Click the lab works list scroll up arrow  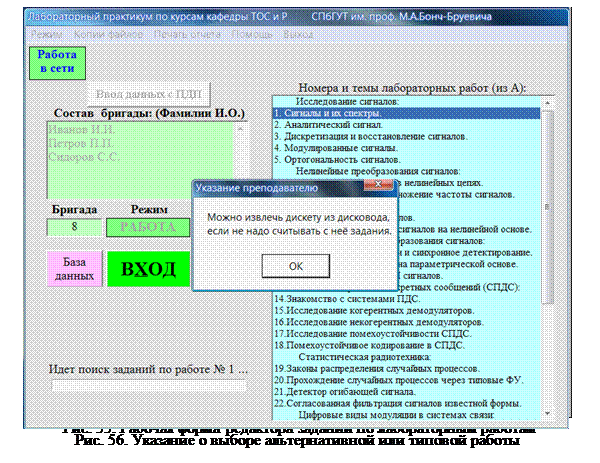click(x=547, y=103)
